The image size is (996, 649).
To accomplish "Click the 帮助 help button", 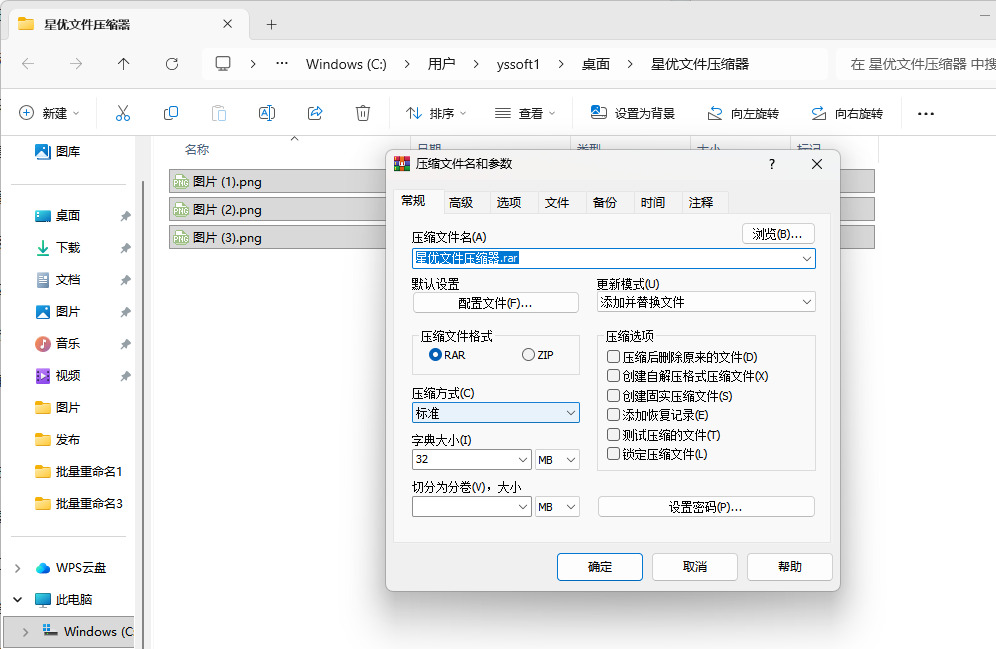I will coord(790,566).
